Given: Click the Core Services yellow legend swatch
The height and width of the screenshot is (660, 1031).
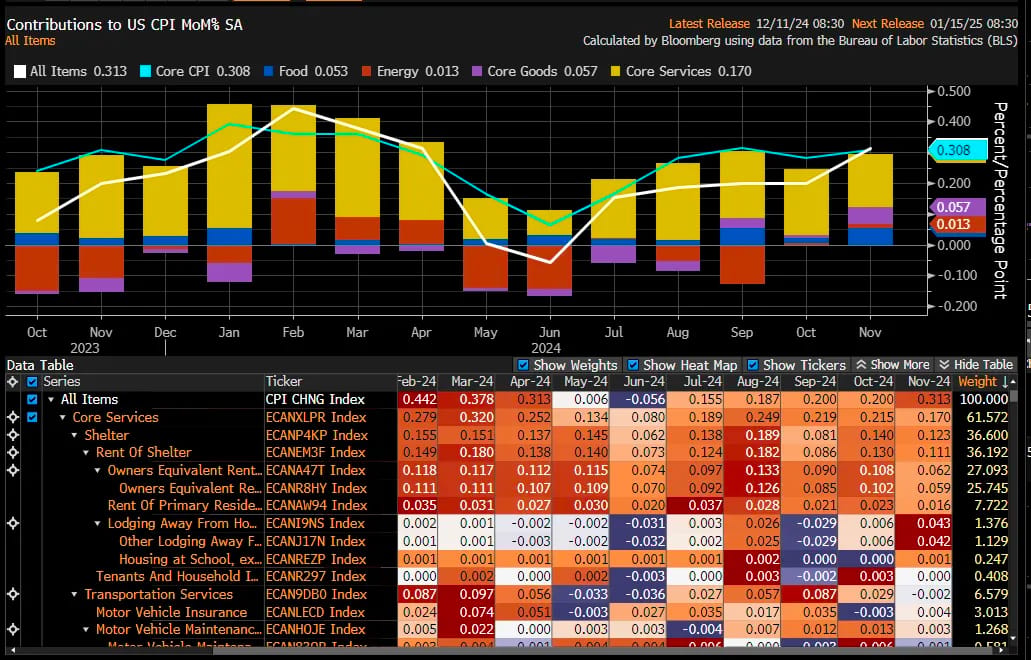Looking at the screenshot, I should pyautogui.click(x=615, y=71).
